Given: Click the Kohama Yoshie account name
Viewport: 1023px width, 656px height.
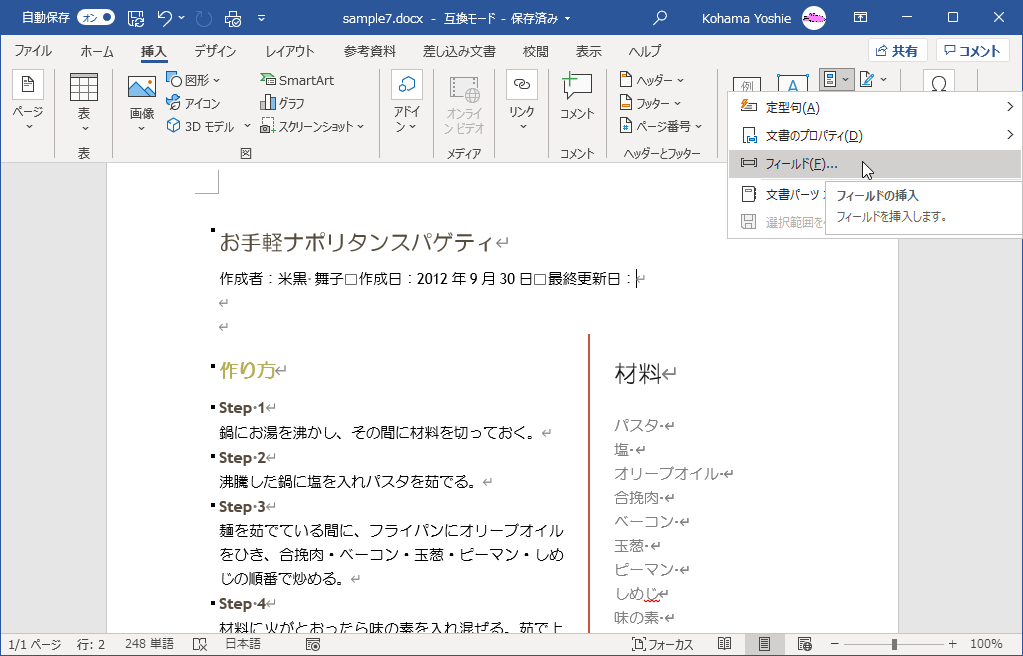Looking at the screenshot, I should [x=746, y=18].
